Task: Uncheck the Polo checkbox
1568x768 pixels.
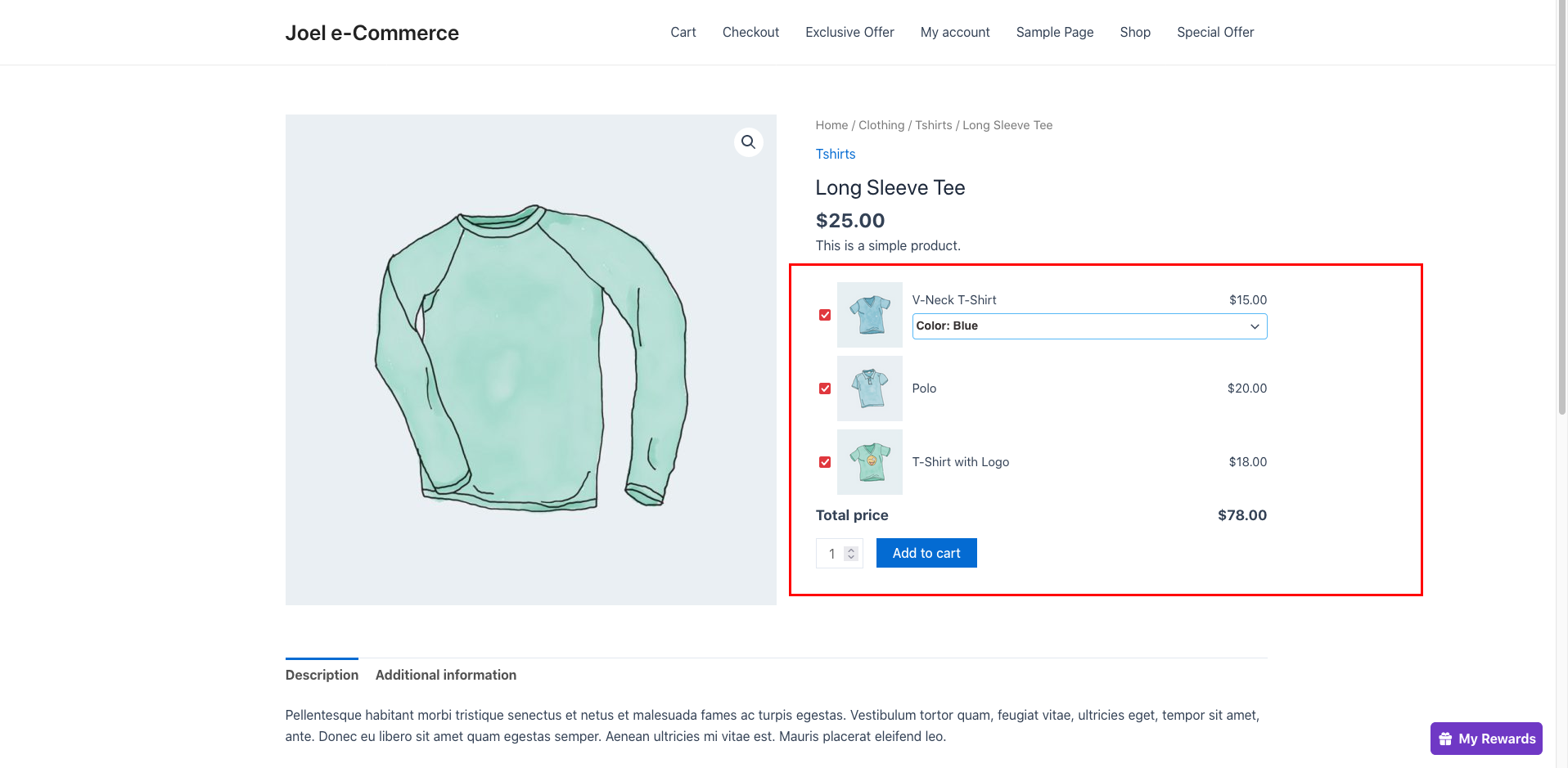Action: pos(825,388)
